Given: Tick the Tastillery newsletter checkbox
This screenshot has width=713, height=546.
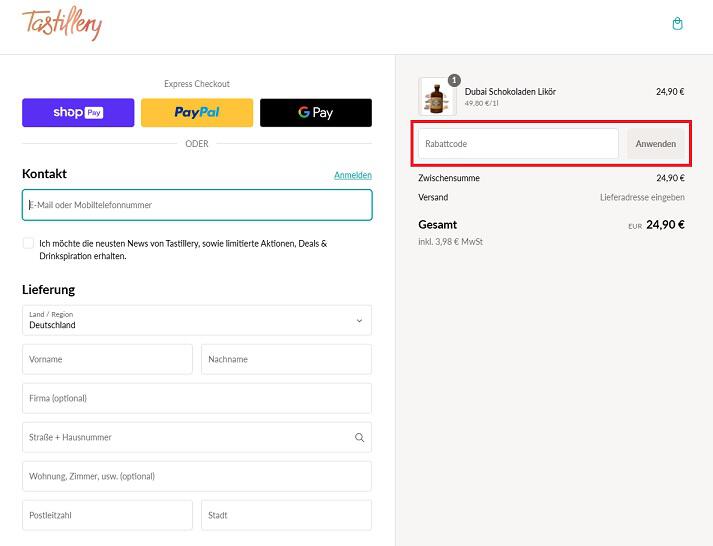Looking at the screenshot, I should click(x=28, y=243).
